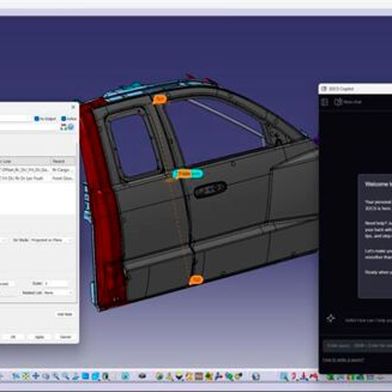Image resolution: width=392 pixels, height=392 pixels.
Task: Open the Related List dropdown
Action: pos(58,292)
